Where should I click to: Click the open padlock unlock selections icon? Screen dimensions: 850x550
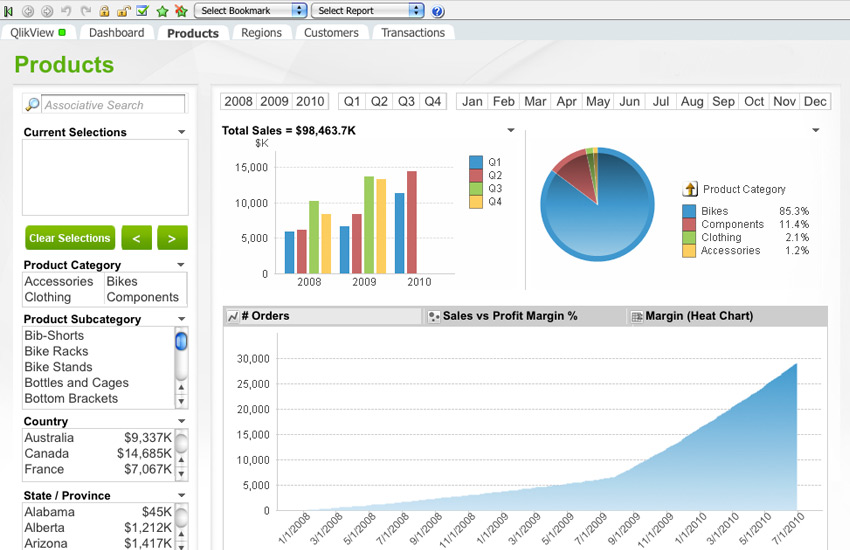[x=123, y=11]
